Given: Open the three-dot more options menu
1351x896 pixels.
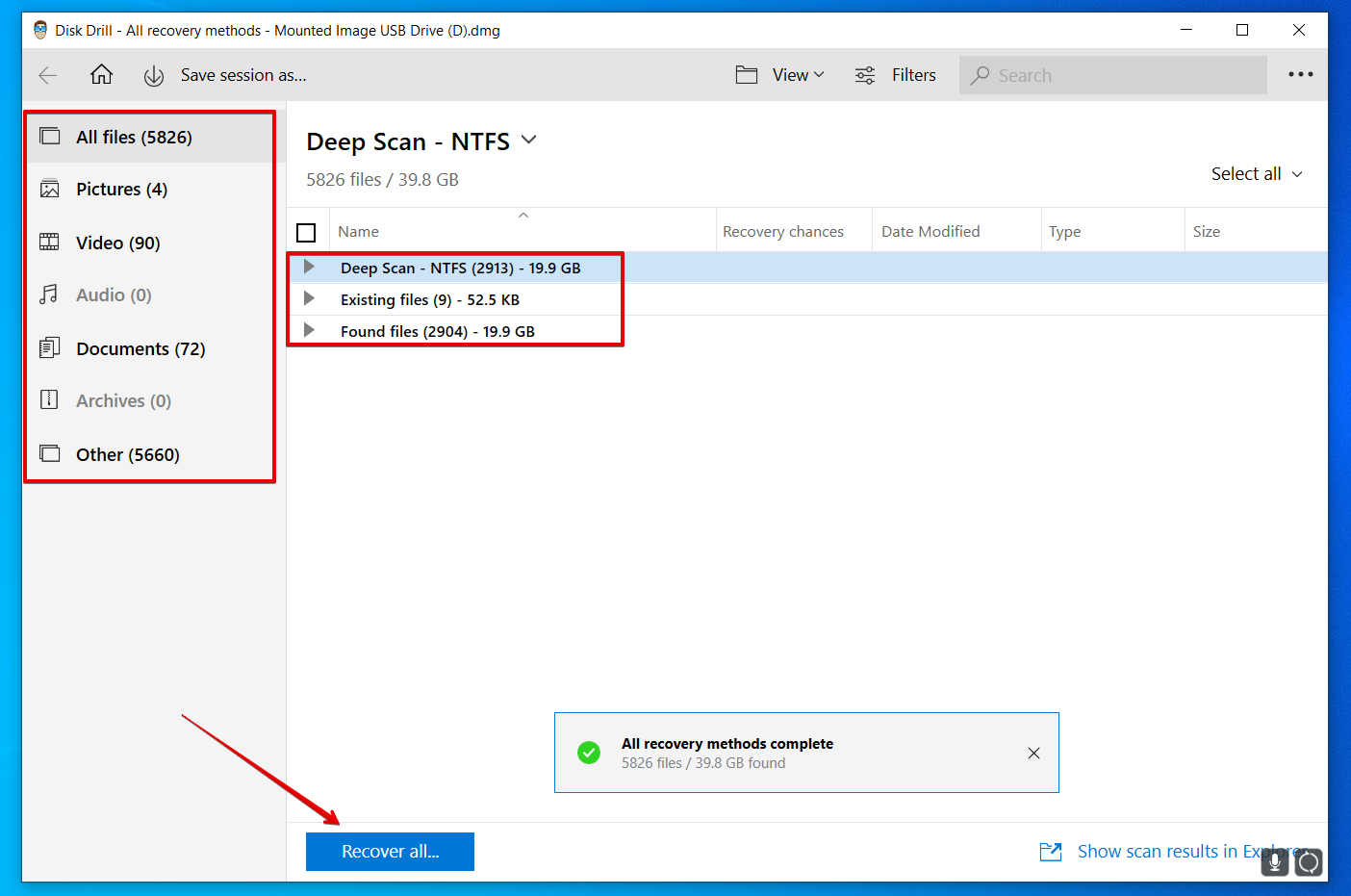Looking at the screenshot, I should click(1300, 74).
